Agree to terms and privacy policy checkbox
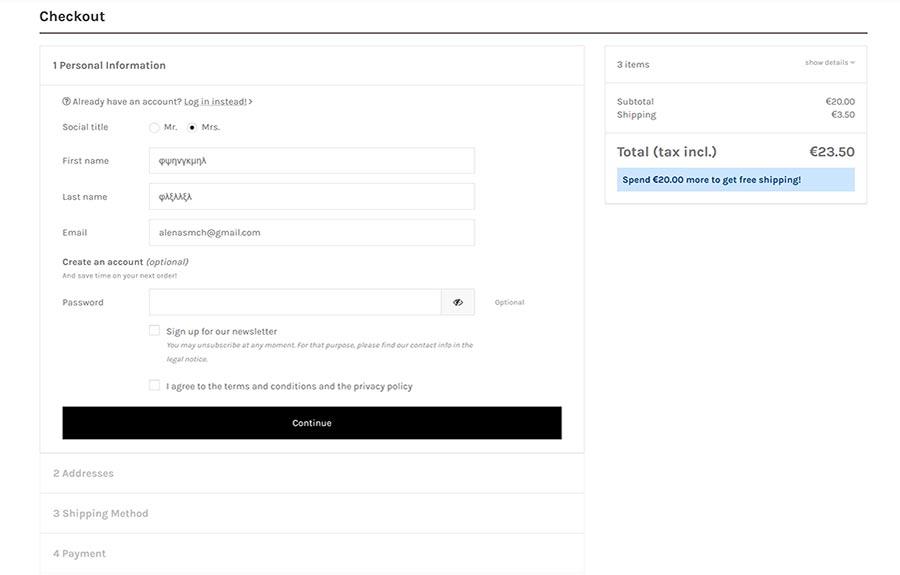Screen dimensions: 900x575 (154, 385)
